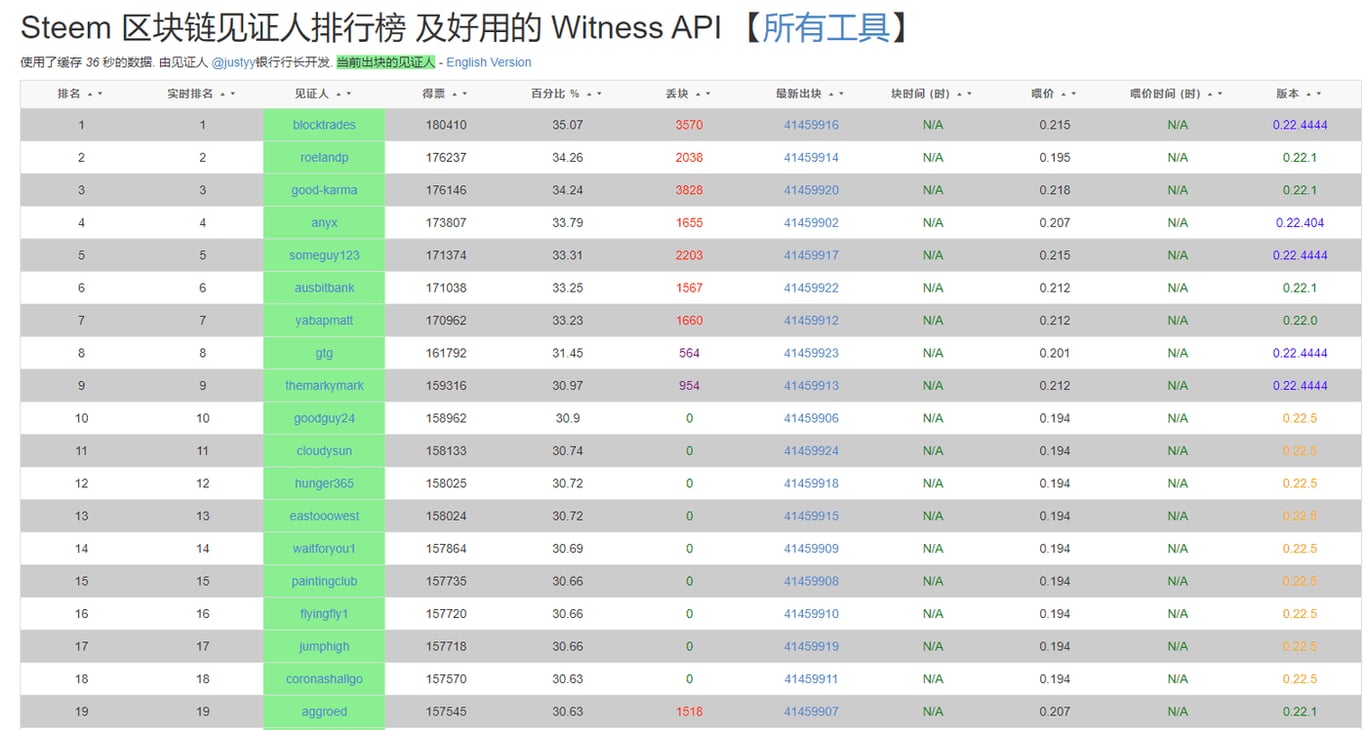Sort 版本 column descending with down arrow
Image resolution: width=1366 pixels, height=730 pixels.
(1318, 94)
